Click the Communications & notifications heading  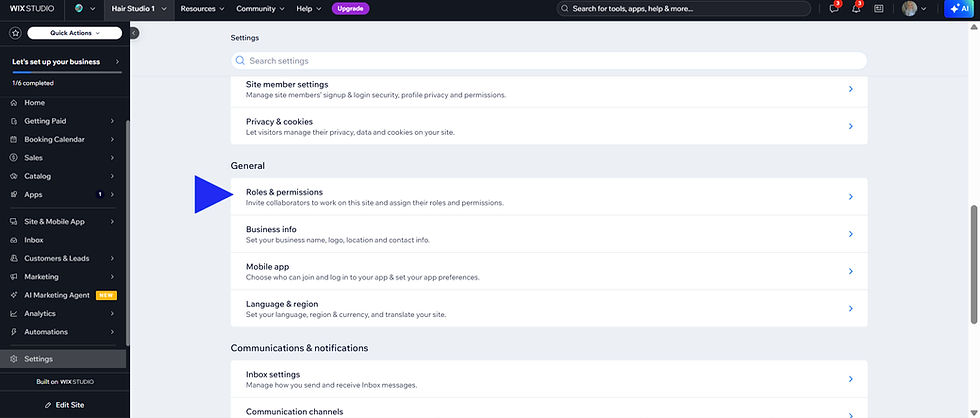[x=299, y=348]
